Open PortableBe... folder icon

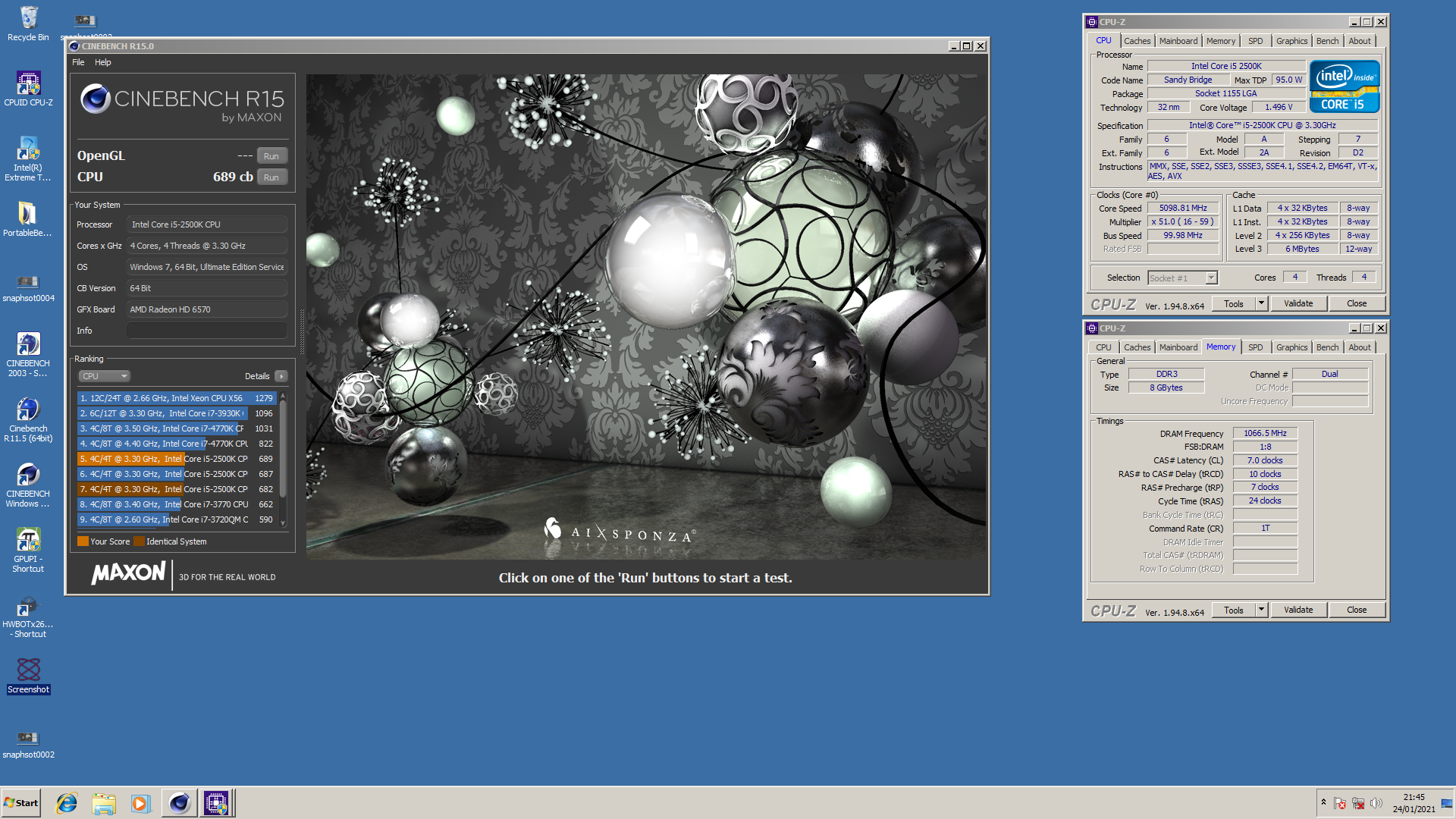click(x=27, y=219)
